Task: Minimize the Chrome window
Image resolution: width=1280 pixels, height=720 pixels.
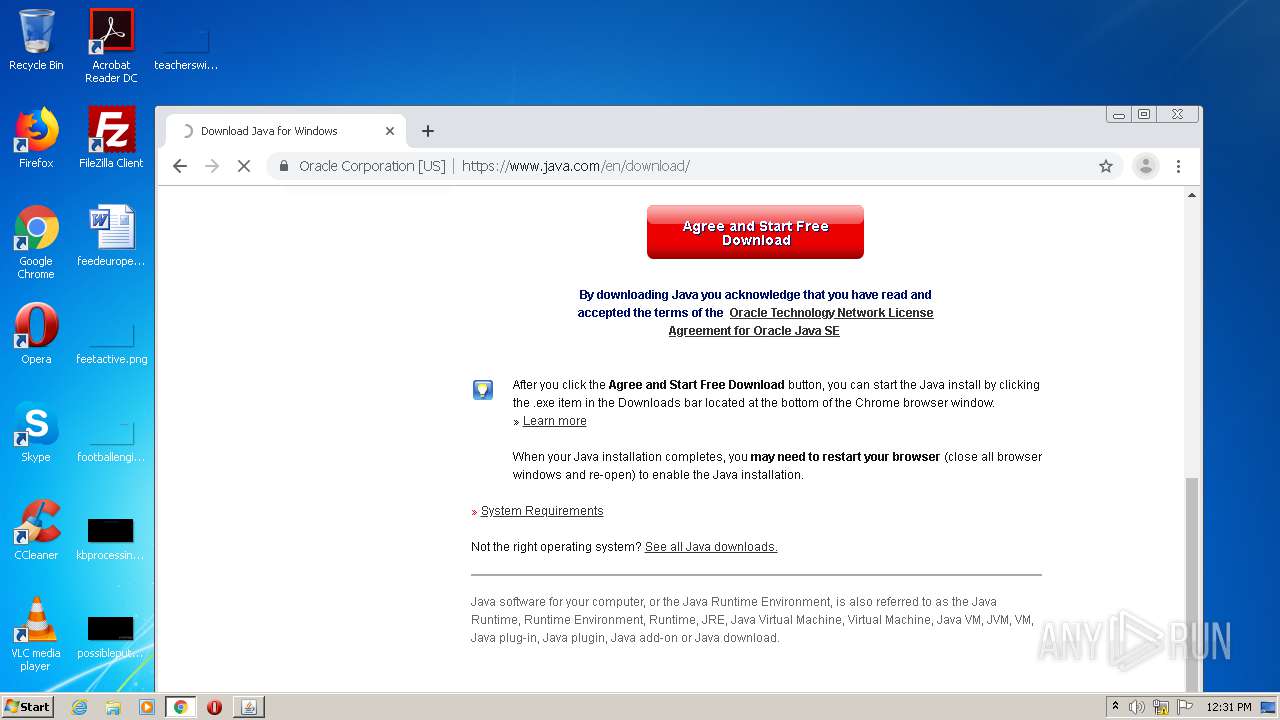Action: 1119,115
